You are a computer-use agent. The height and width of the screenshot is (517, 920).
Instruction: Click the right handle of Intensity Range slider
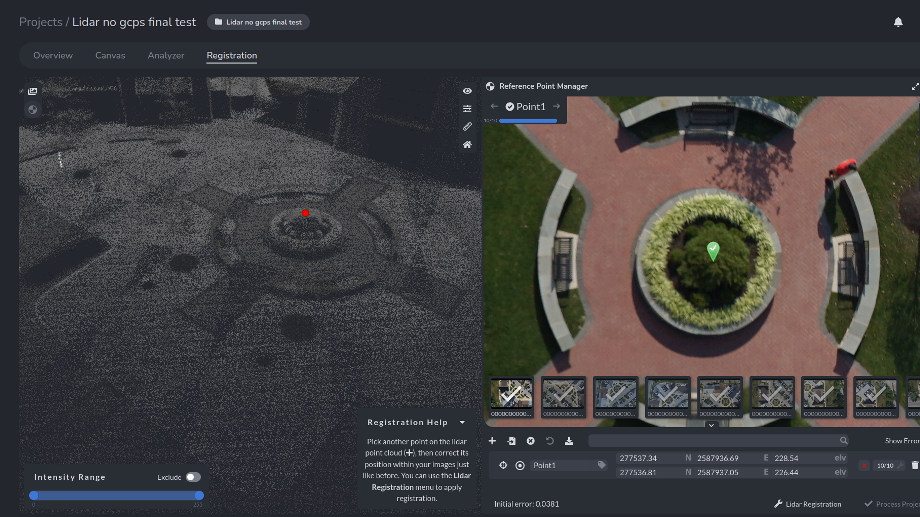(199, 495)
